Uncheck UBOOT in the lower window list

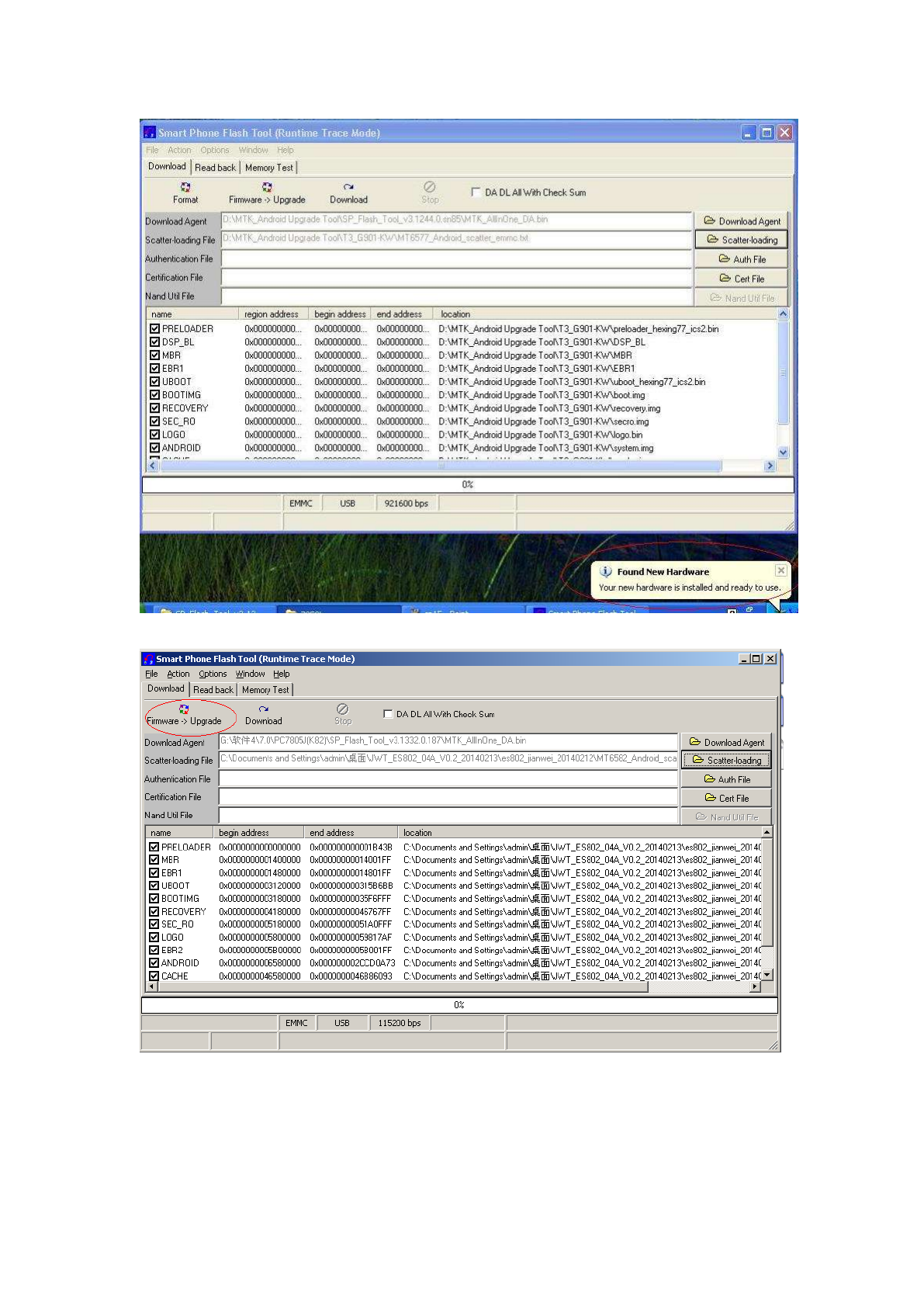154,886
